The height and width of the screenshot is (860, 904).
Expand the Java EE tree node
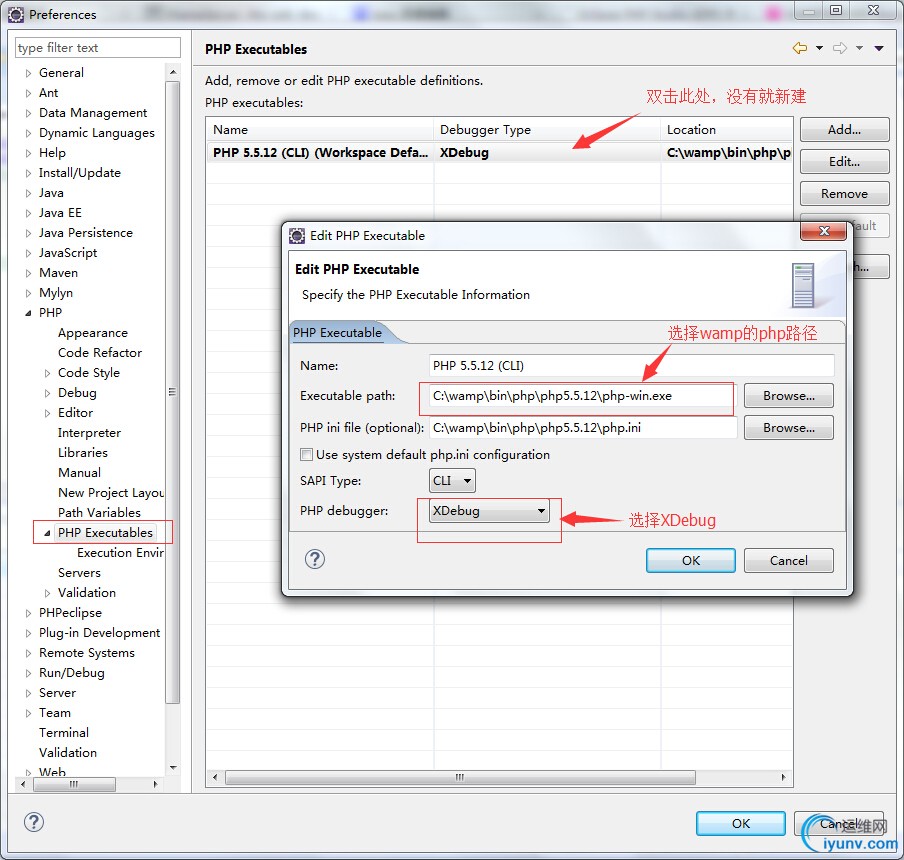[28, 213]
